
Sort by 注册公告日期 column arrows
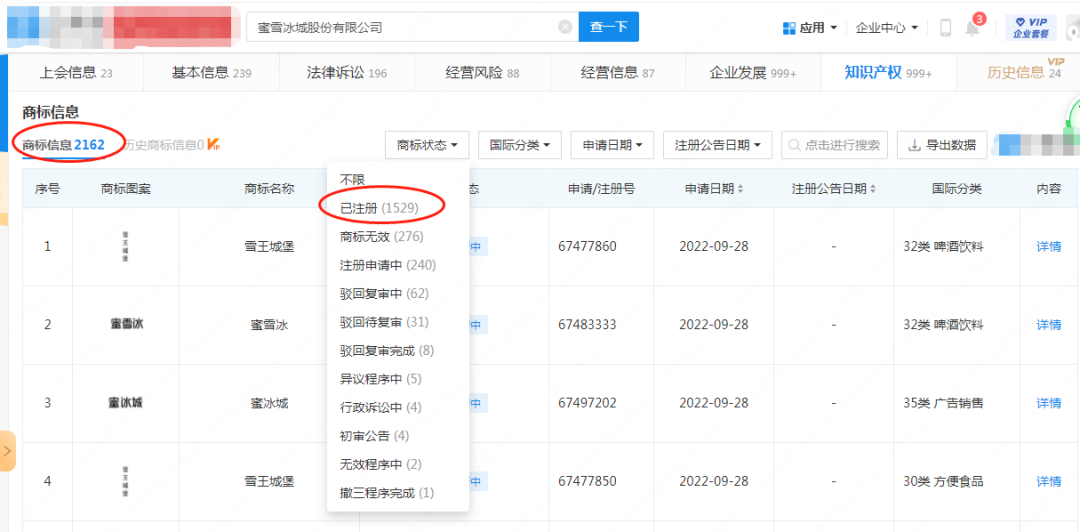pos(873,189)
